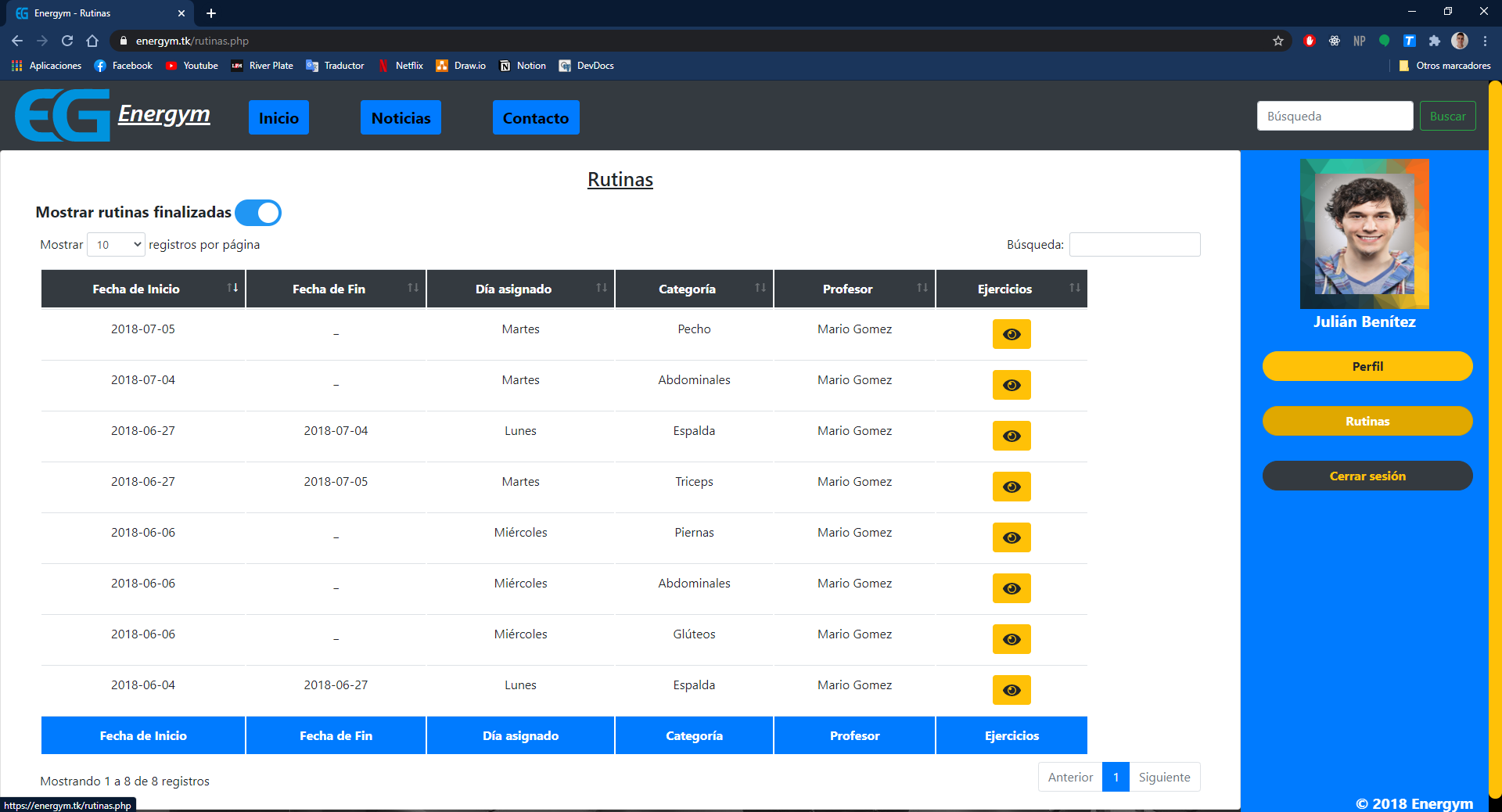
Task: Focus the navbar Búsqueda input field
Action: pyautogui.click(x=1335, y=116)
